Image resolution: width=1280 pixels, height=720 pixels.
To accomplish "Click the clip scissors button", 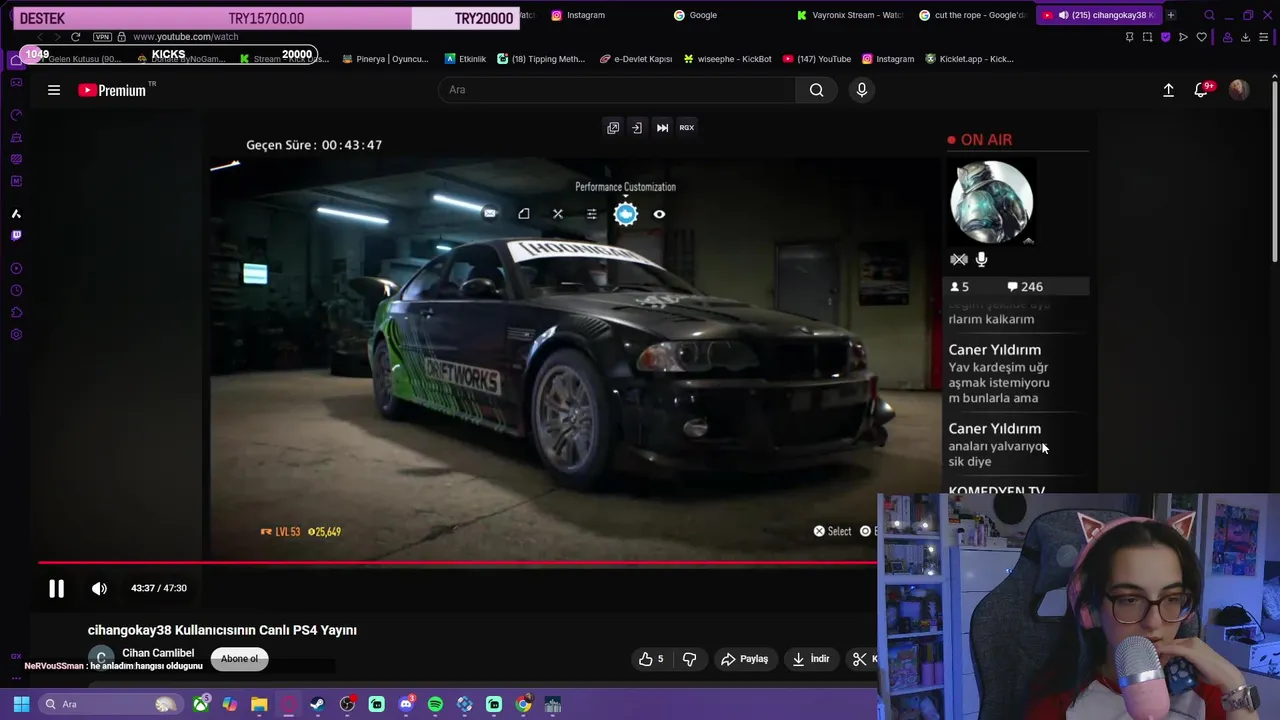I will (x=860, y=659).
